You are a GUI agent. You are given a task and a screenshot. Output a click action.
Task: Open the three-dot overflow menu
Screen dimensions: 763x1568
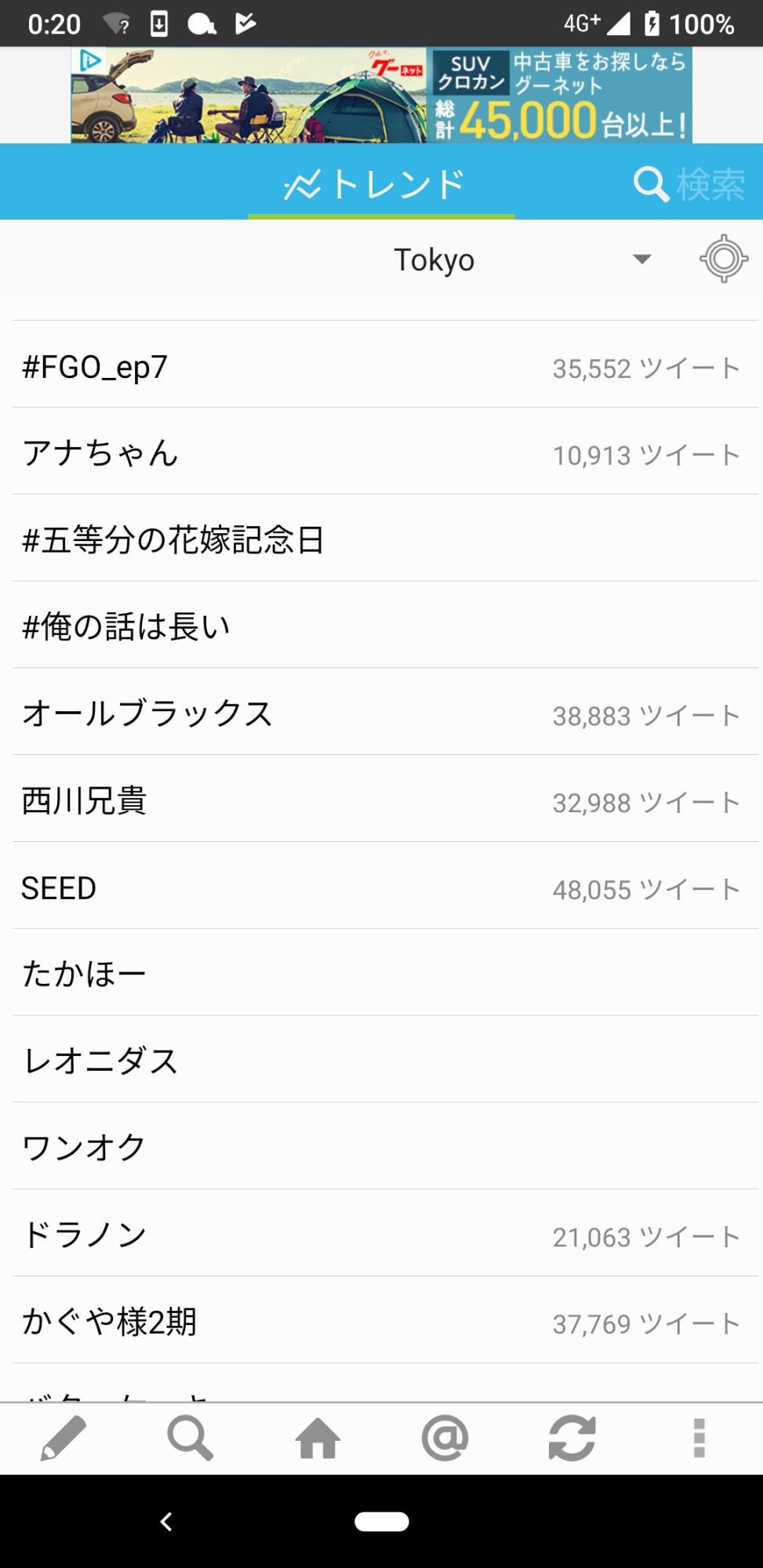[x=699, y=1439]
